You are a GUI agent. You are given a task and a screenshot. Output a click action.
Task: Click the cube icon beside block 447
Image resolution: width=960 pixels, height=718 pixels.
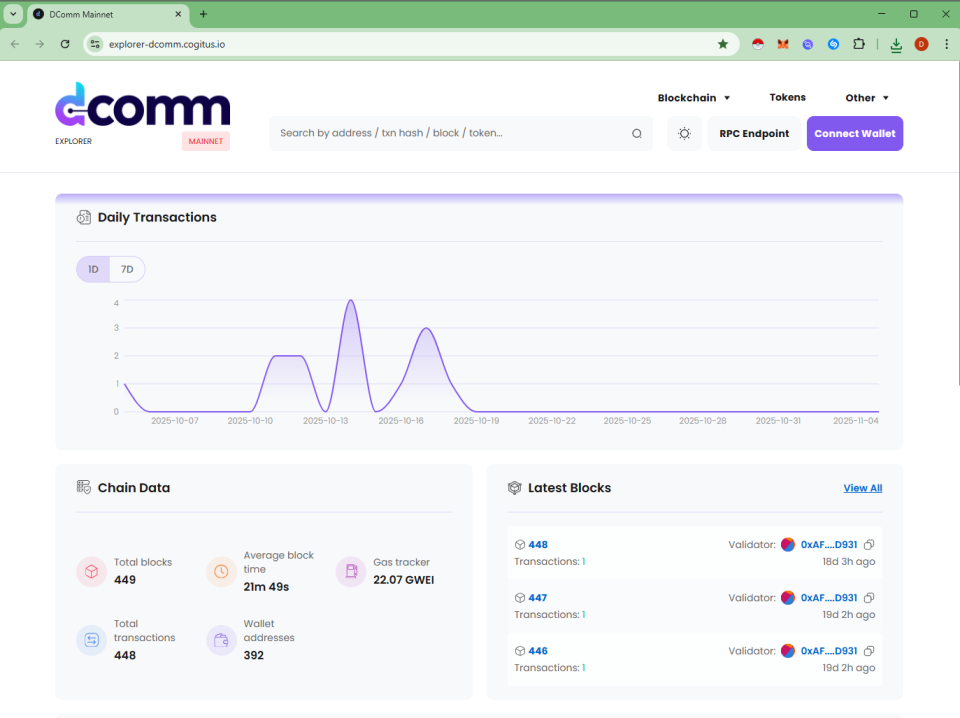tap(520, 598)
